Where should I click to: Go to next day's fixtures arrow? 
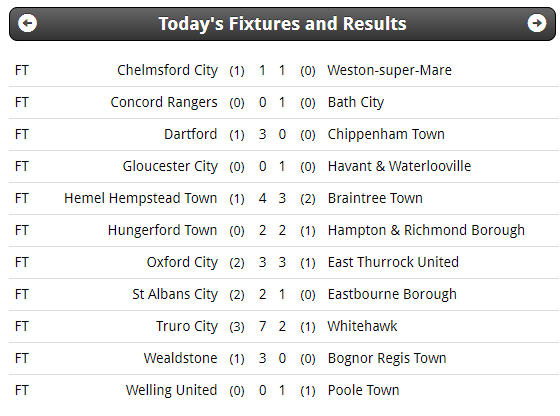(537, 24)
